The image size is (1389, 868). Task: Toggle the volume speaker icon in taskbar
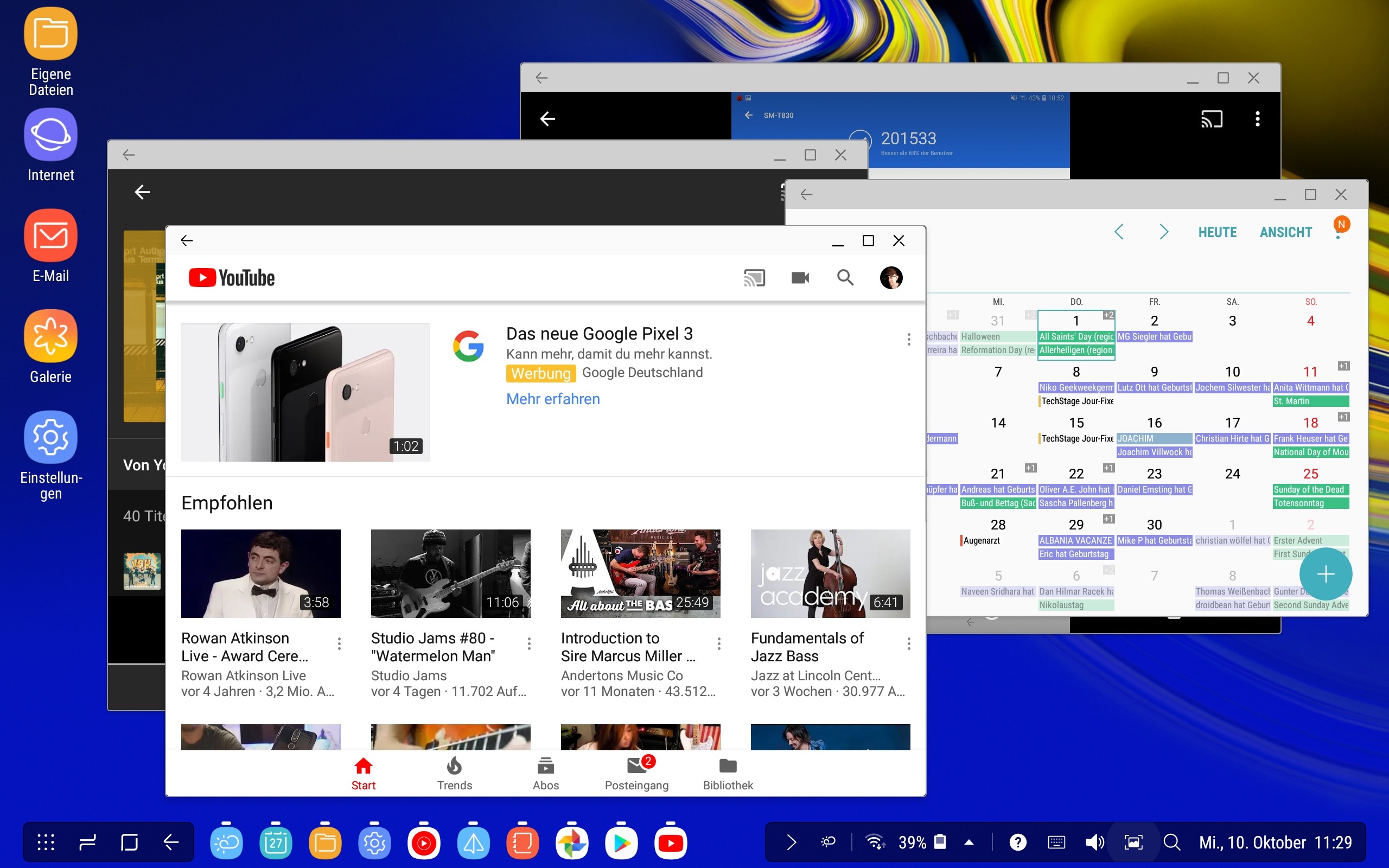pyautogui.click(x=1094, y=842)
